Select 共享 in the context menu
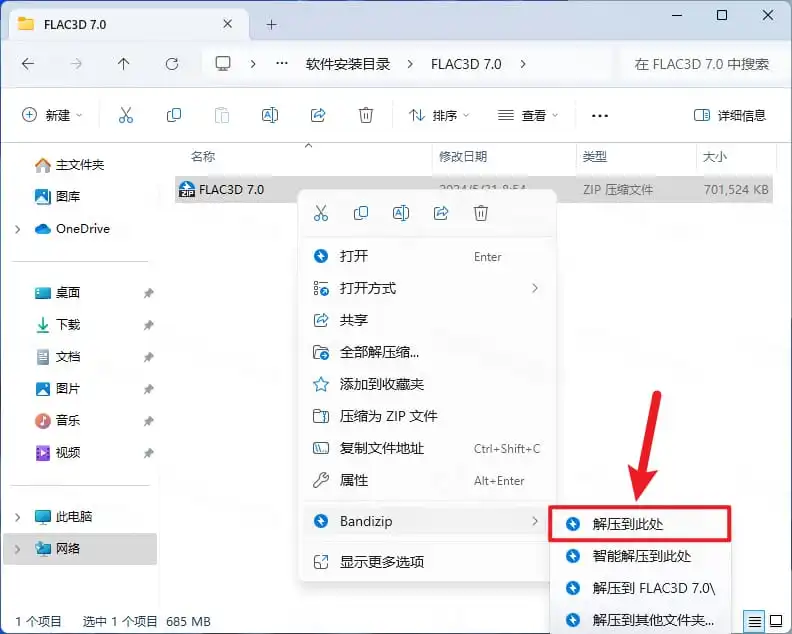Screen dimensions: 792x634 tap(427, 320)
